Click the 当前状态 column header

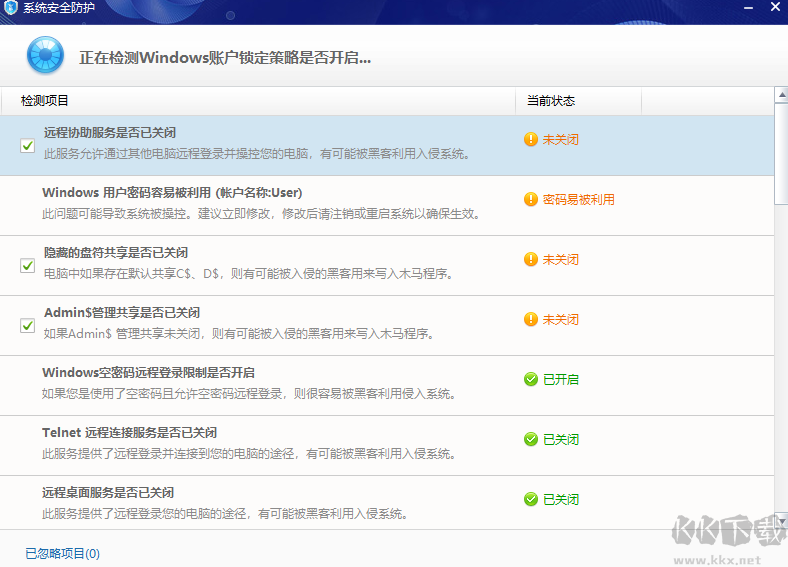(x=551, y=101)
